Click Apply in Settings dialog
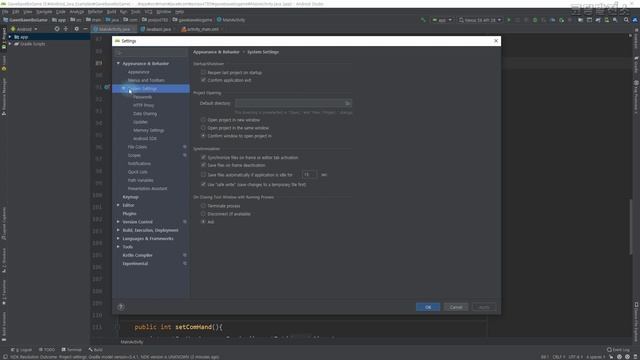 click(x=484, y=307)
